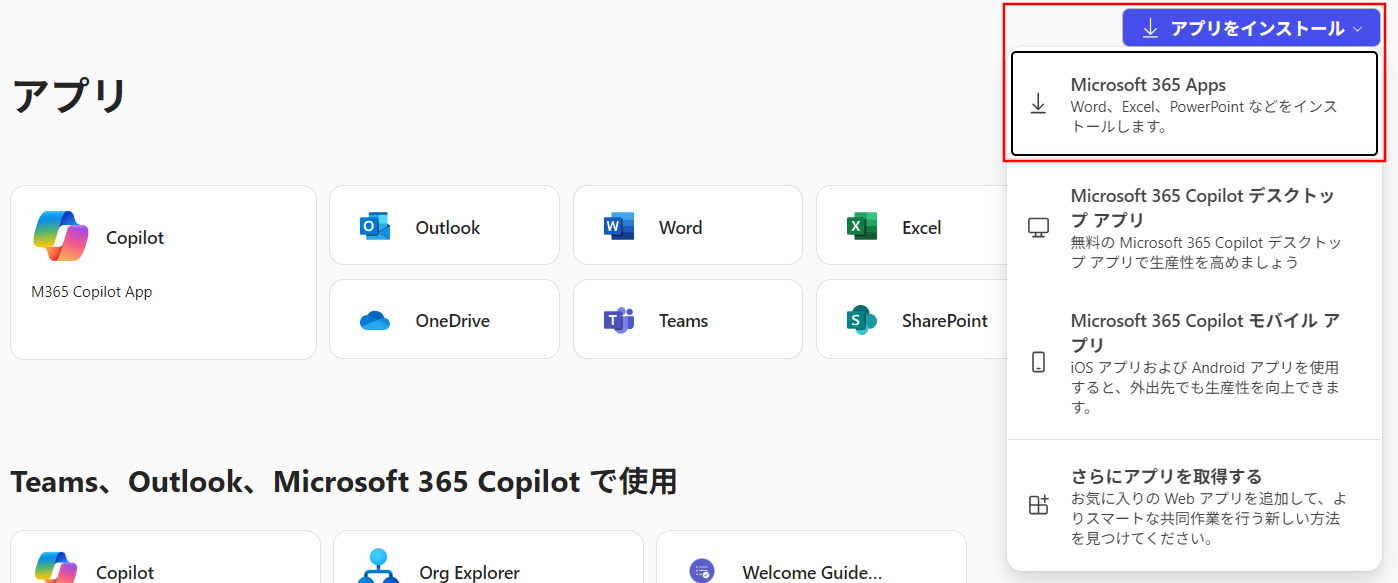Click the Welcome Guide app icon
The height and width of the screenshot is (583, 1398).
(x=702, y=571)
